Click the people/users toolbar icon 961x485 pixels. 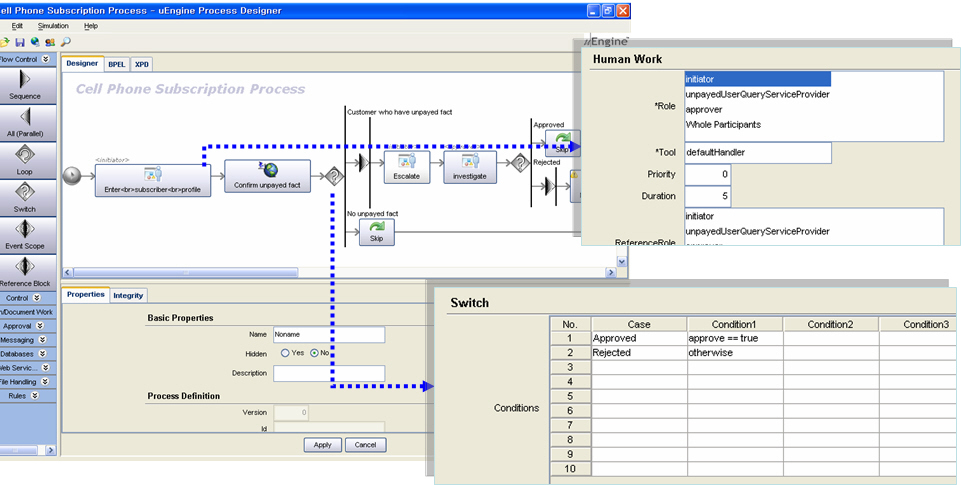coord(50,42)
